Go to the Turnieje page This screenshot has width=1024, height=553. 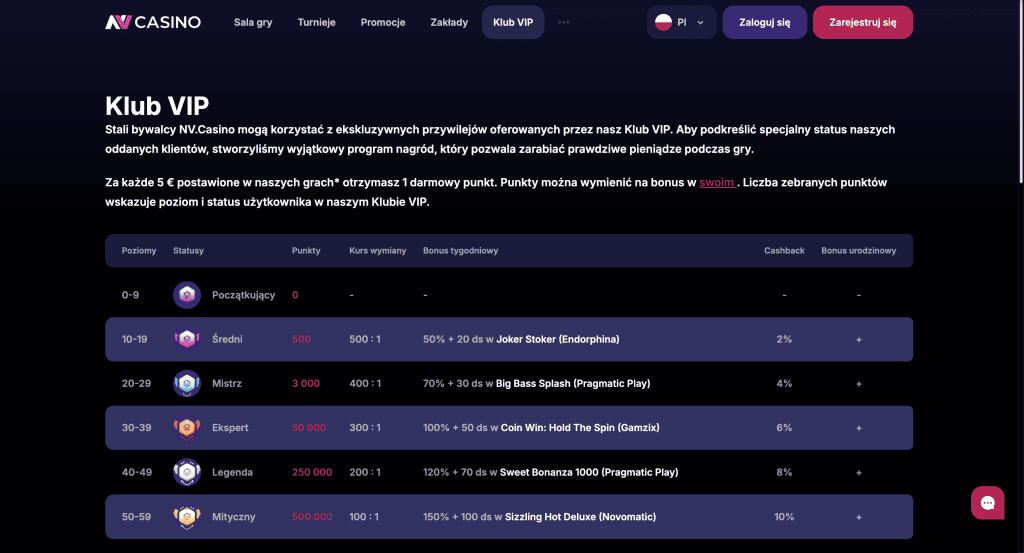coord(316,22)
